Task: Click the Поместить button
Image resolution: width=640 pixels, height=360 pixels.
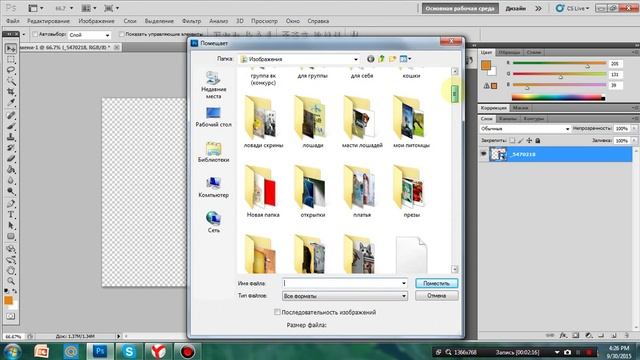Action: pyautogui.click(x=436, y=283)
